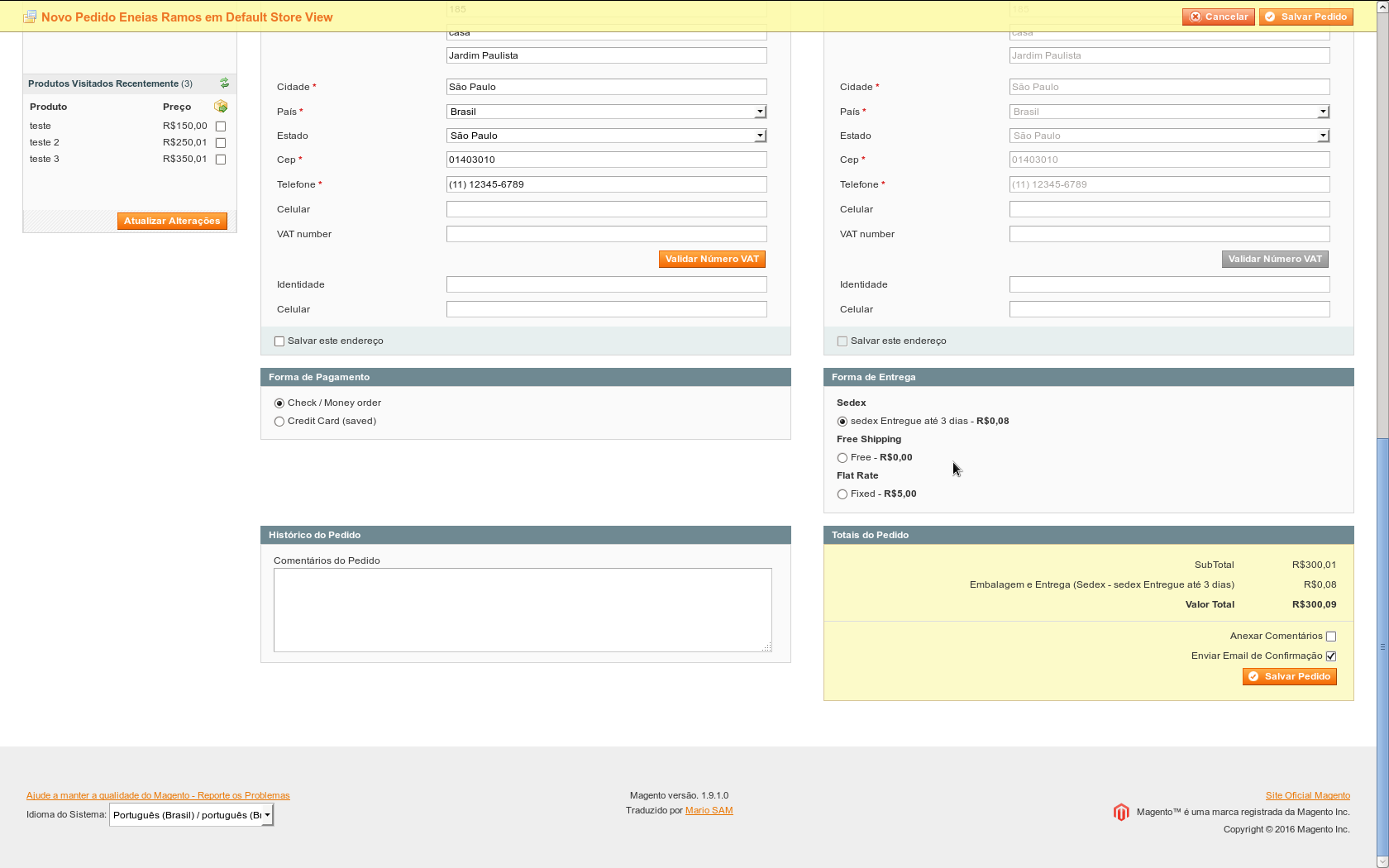The image size is (1389, 868).
Task: Click the Valor Total R$300,09 amount
Action: (x=1315, y=604)
